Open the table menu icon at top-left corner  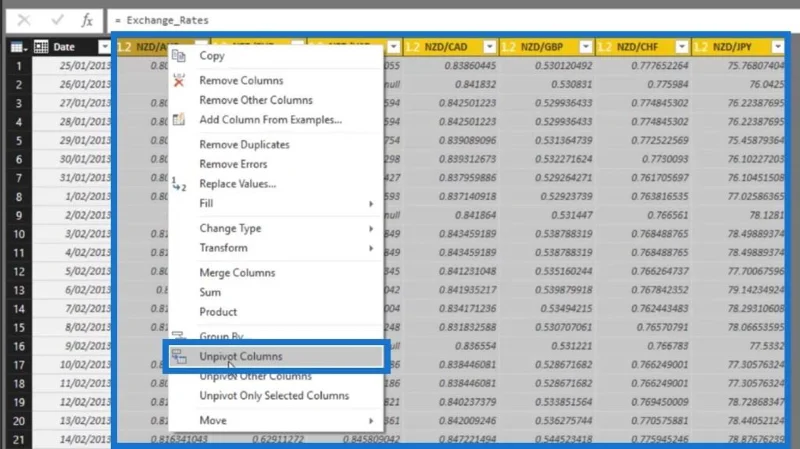(18, 47)
